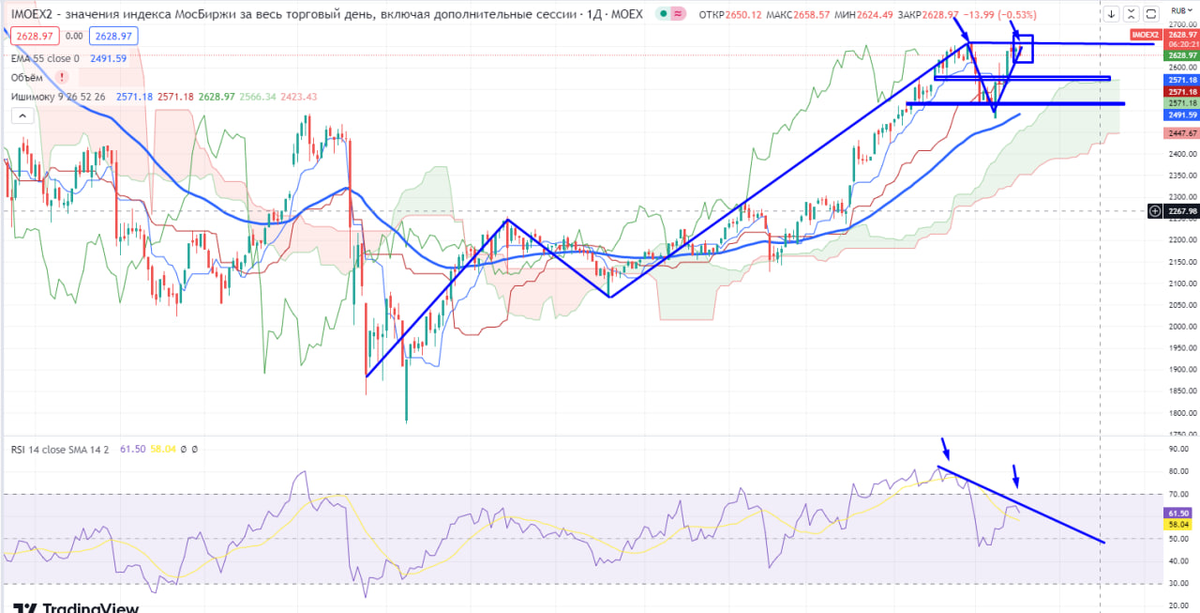The image size is (1200, 613).
Task: Click the light green 2566.34 Ichimoku legend value
Action: click(258, 96)
